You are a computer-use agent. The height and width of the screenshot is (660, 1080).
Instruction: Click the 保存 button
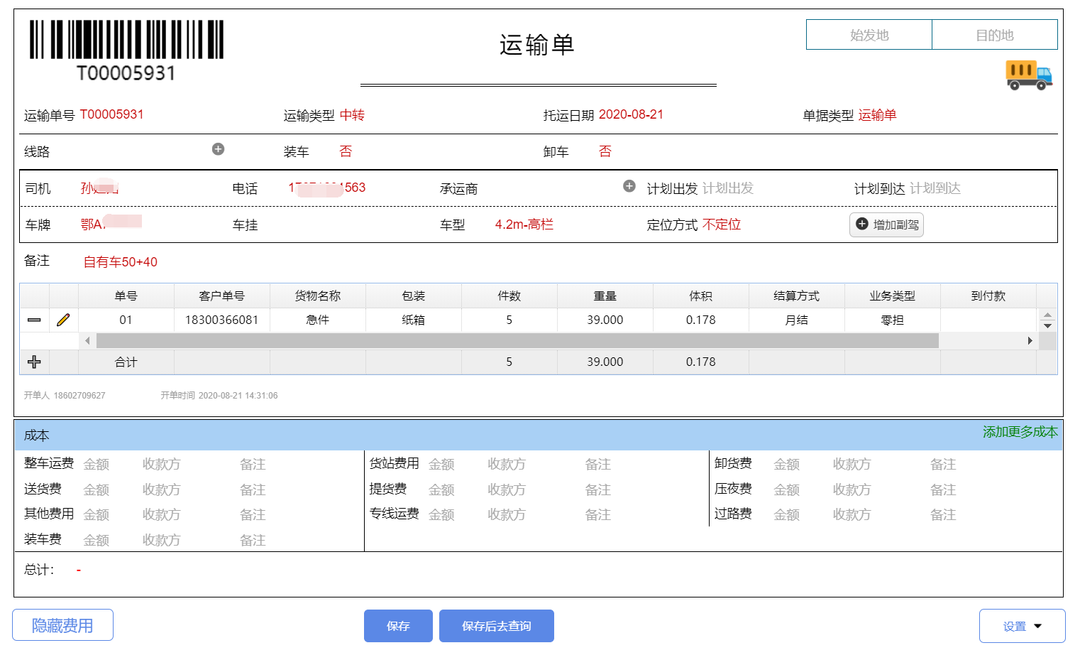[x=398, y=626]
